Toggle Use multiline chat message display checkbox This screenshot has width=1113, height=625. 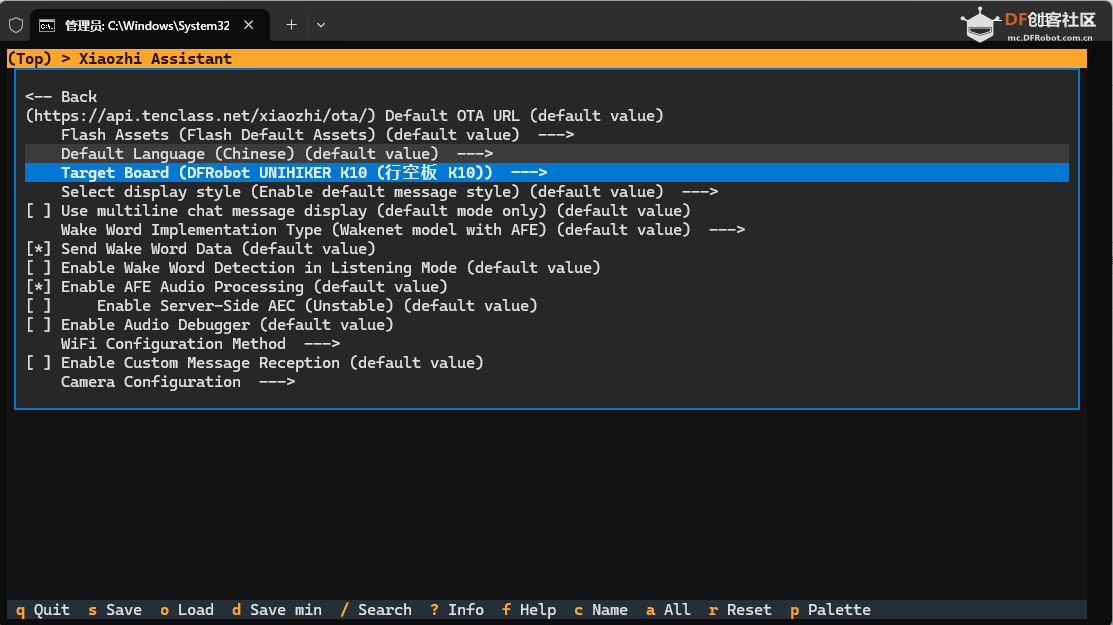click(x=38, y=211)
